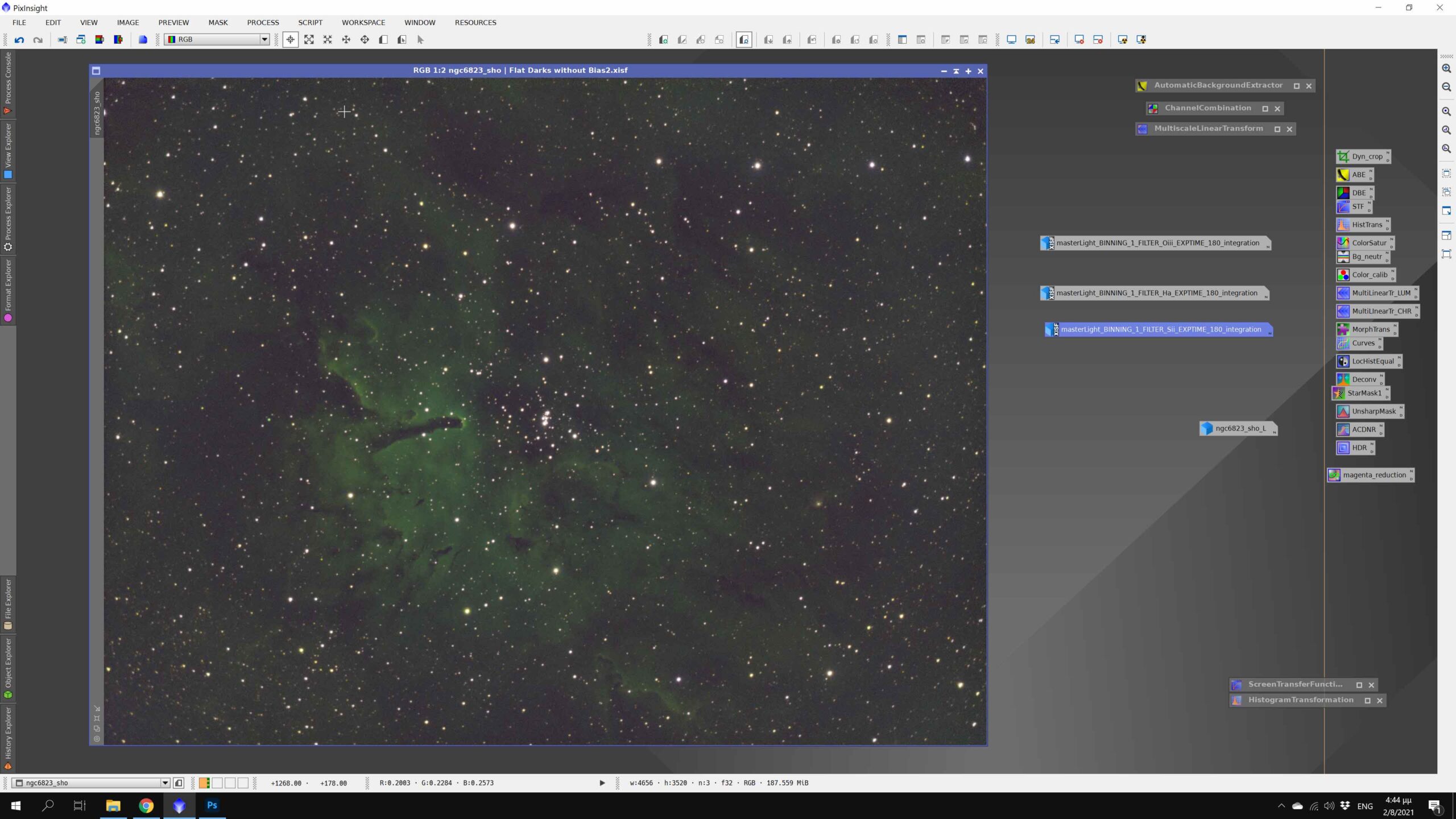Open the Curves process icon
This screenshot has height=819, width=1456.
point(1359,343)
